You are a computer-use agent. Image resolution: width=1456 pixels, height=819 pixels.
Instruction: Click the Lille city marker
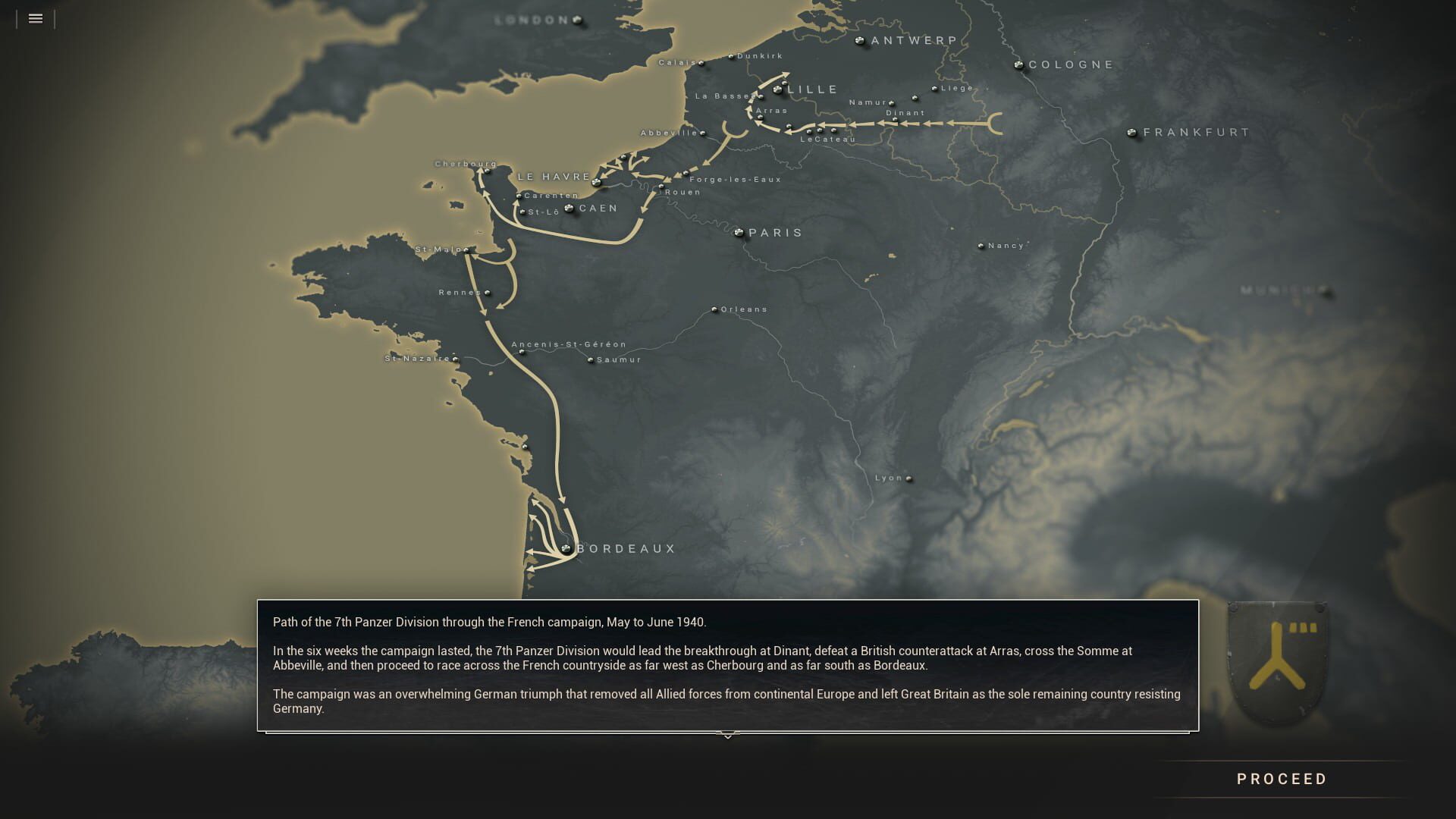click(777, 89)
